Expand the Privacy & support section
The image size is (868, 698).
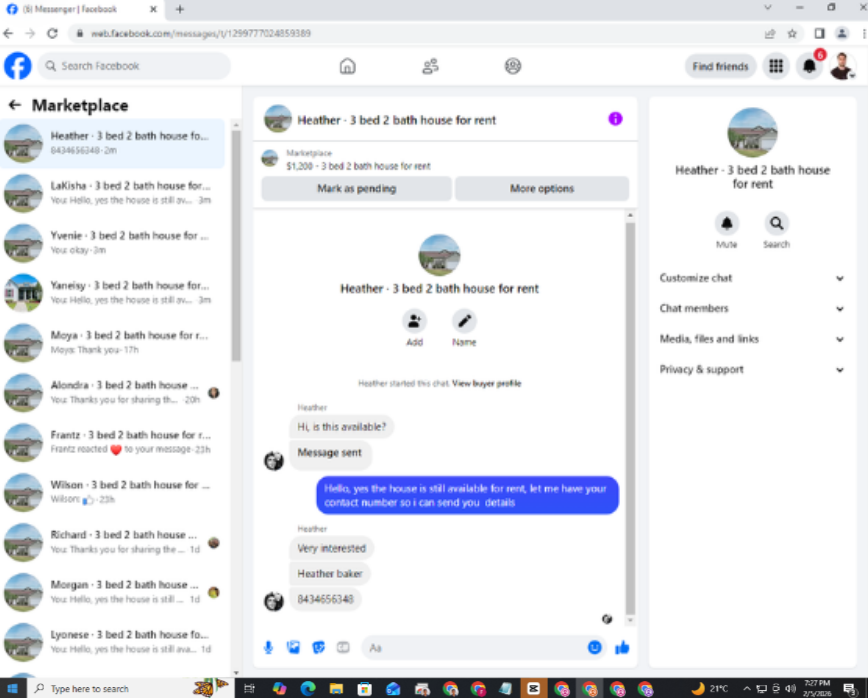tap(752, 369)
